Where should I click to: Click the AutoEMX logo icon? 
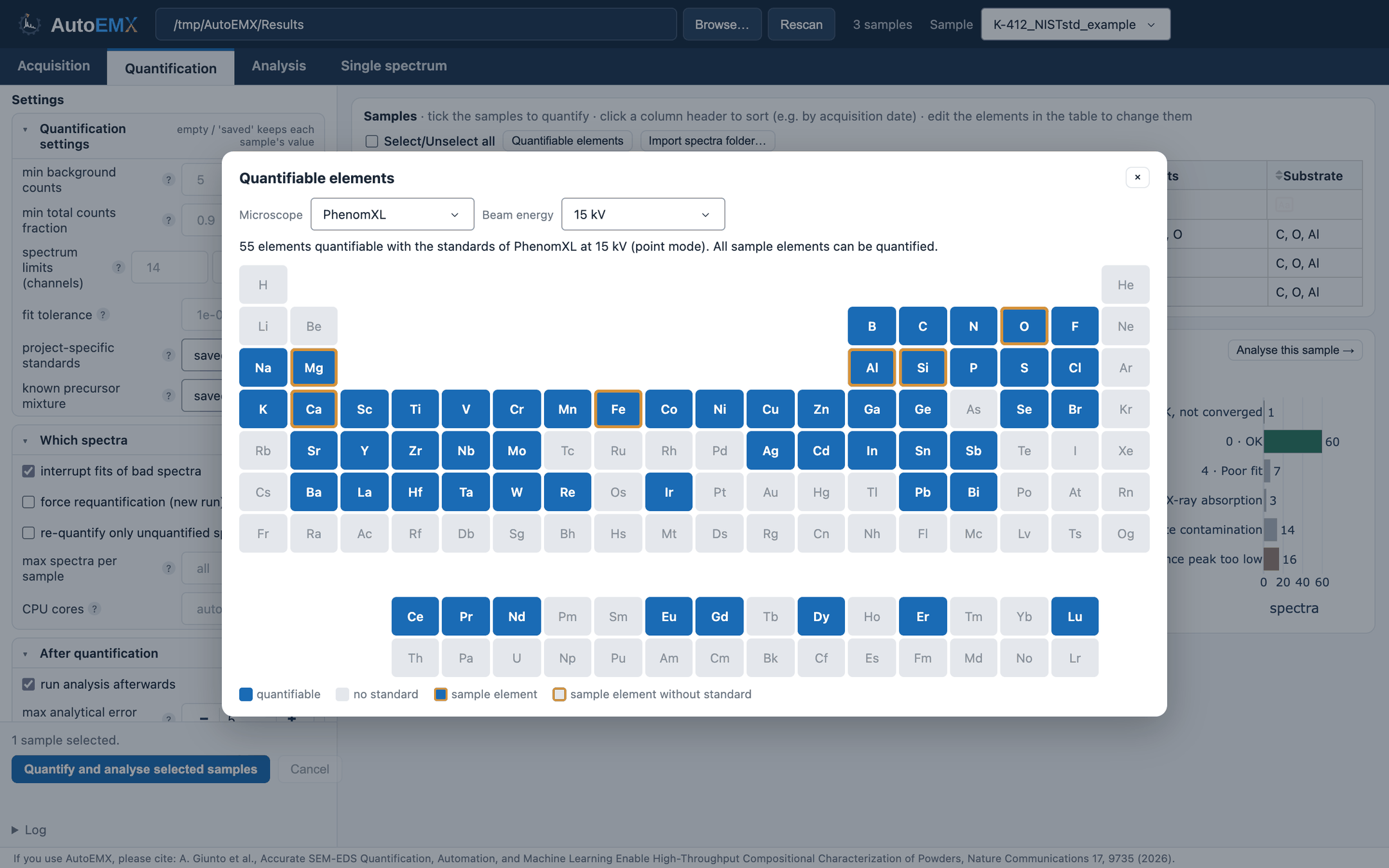tap(29, 24)
